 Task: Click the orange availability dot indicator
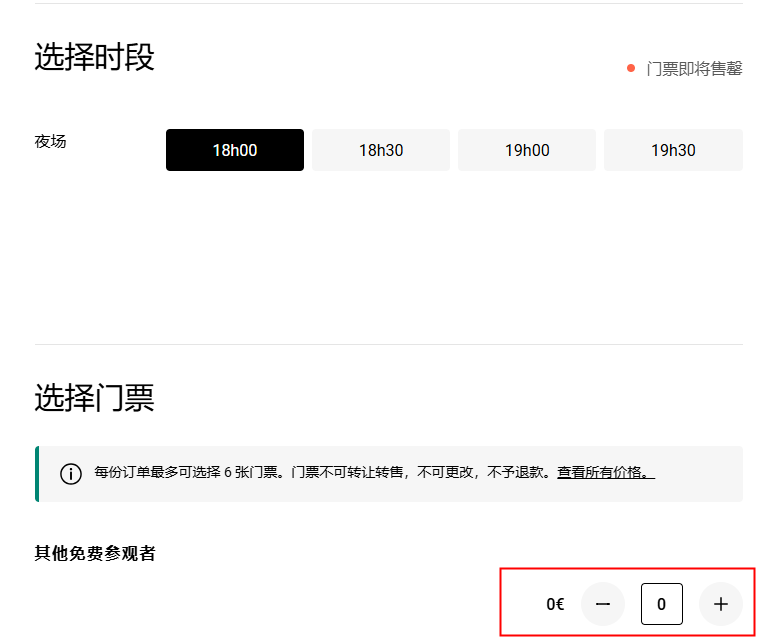631,68
